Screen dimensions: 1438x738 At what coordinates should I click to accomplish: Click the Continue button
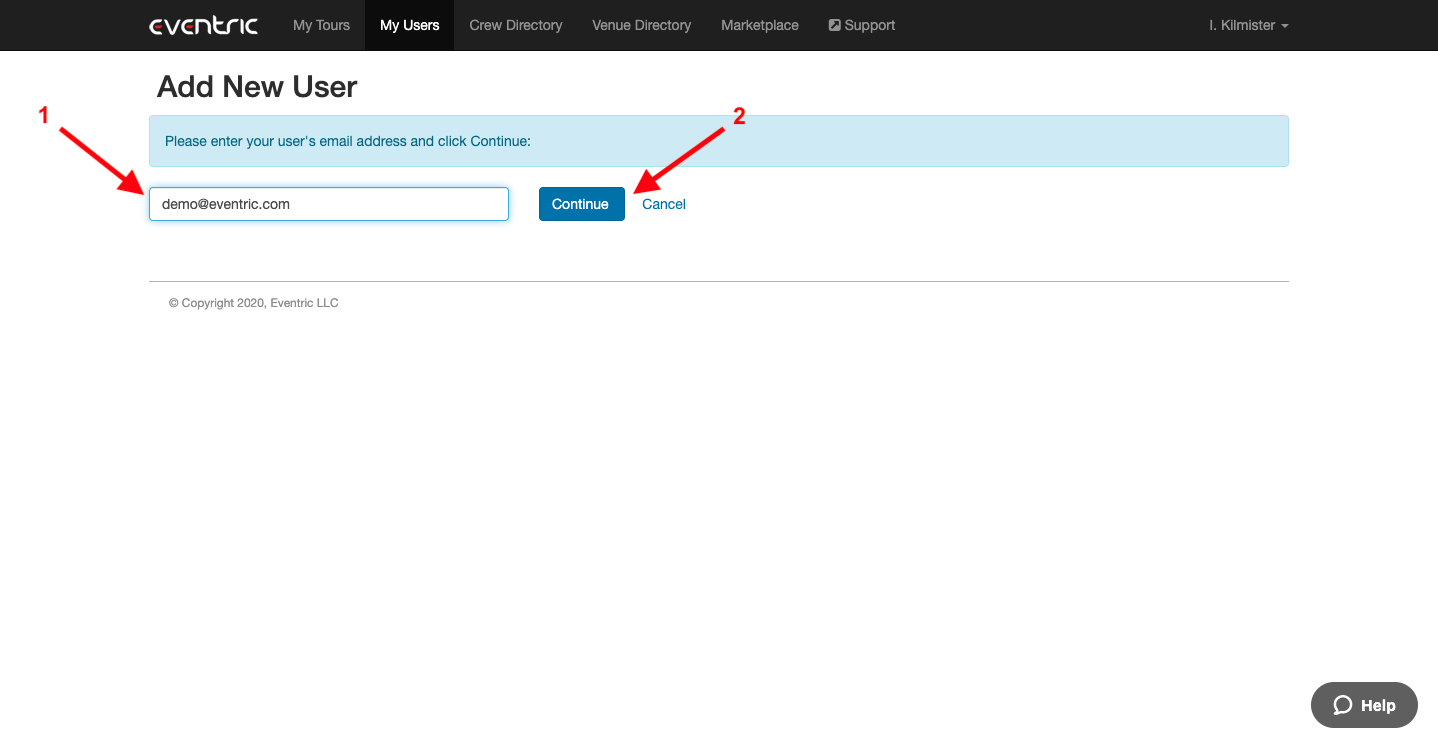(x=581, y=204)
